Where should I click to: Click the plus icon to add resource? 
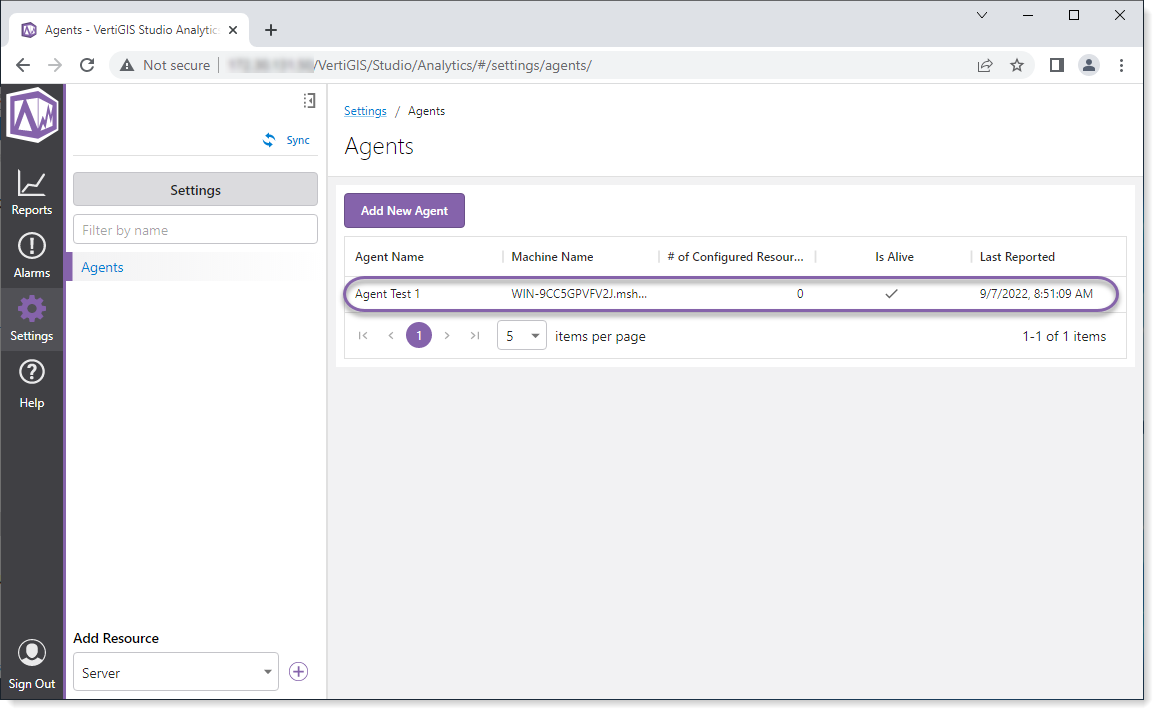(298, 672)
